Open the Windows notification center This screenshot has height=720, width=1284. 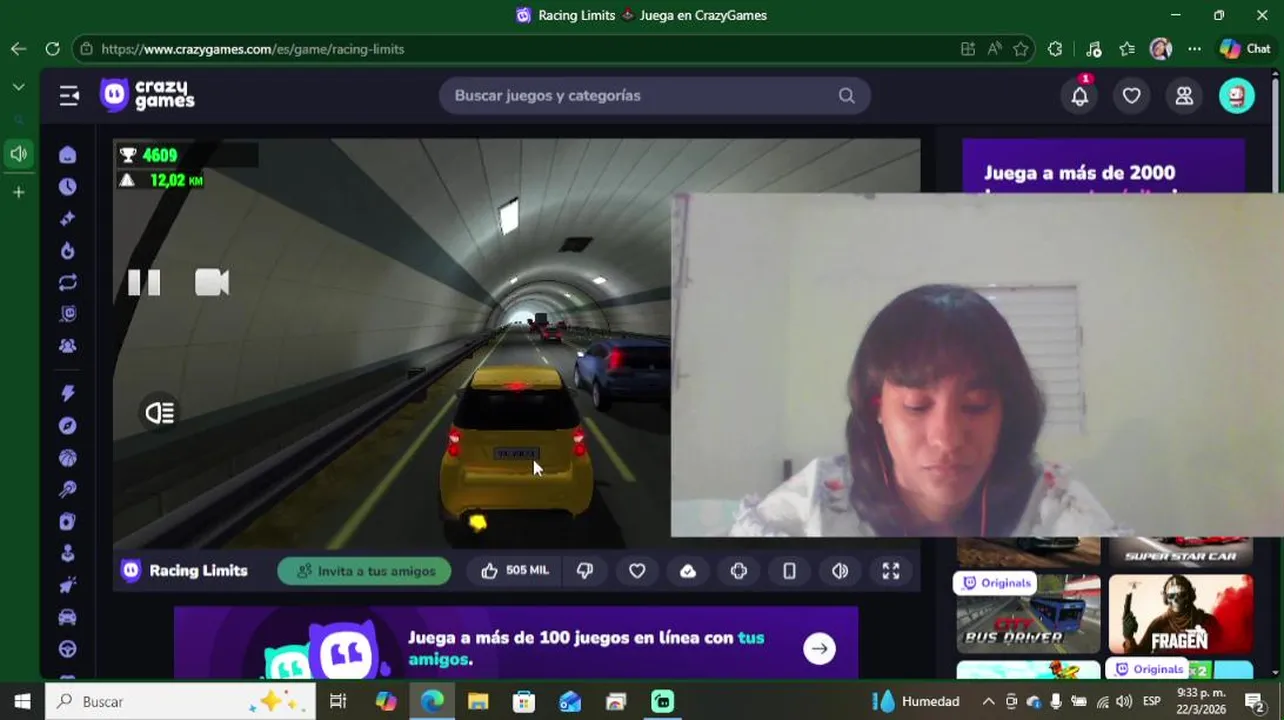point(1255,701)
